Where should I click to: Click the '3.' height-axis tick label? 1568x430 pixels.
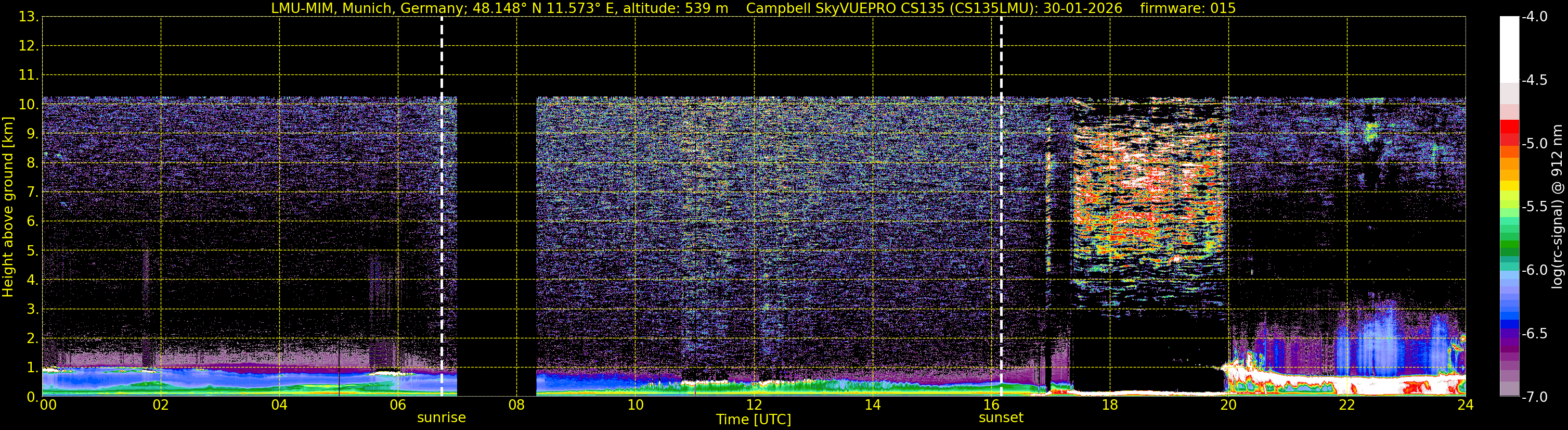click(32, 309)
